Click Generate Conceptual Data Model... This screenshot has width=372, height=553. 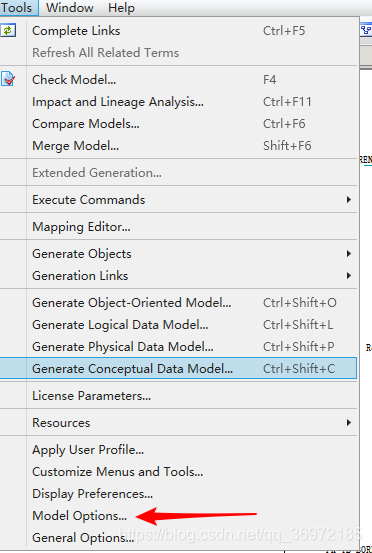point(178,369)
